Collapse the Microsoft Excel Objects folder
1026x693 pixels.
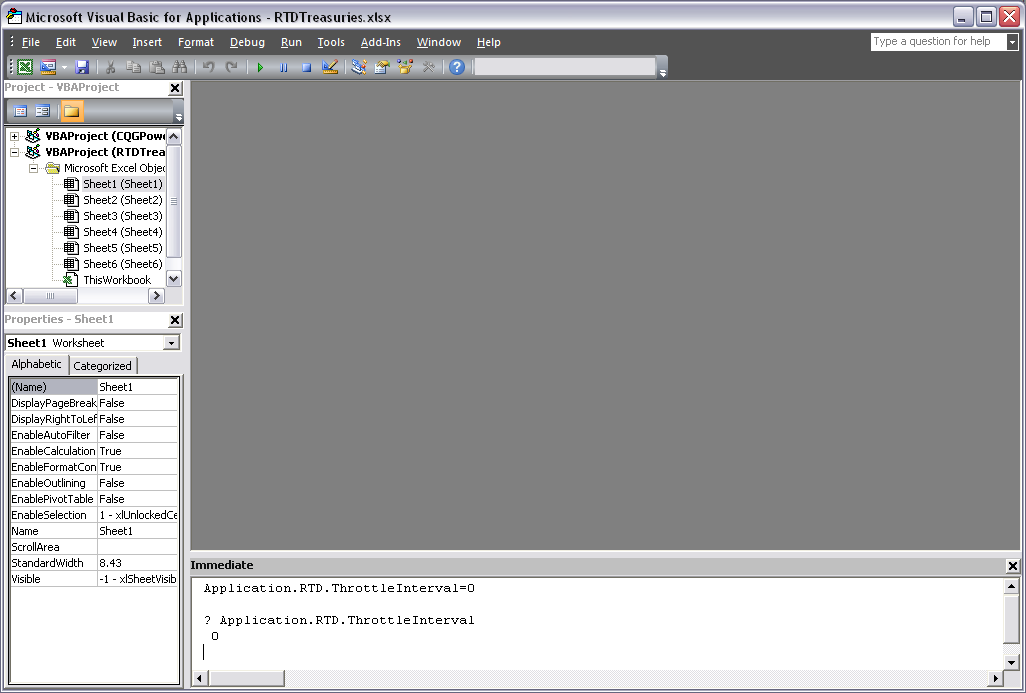tap(33, 168)
